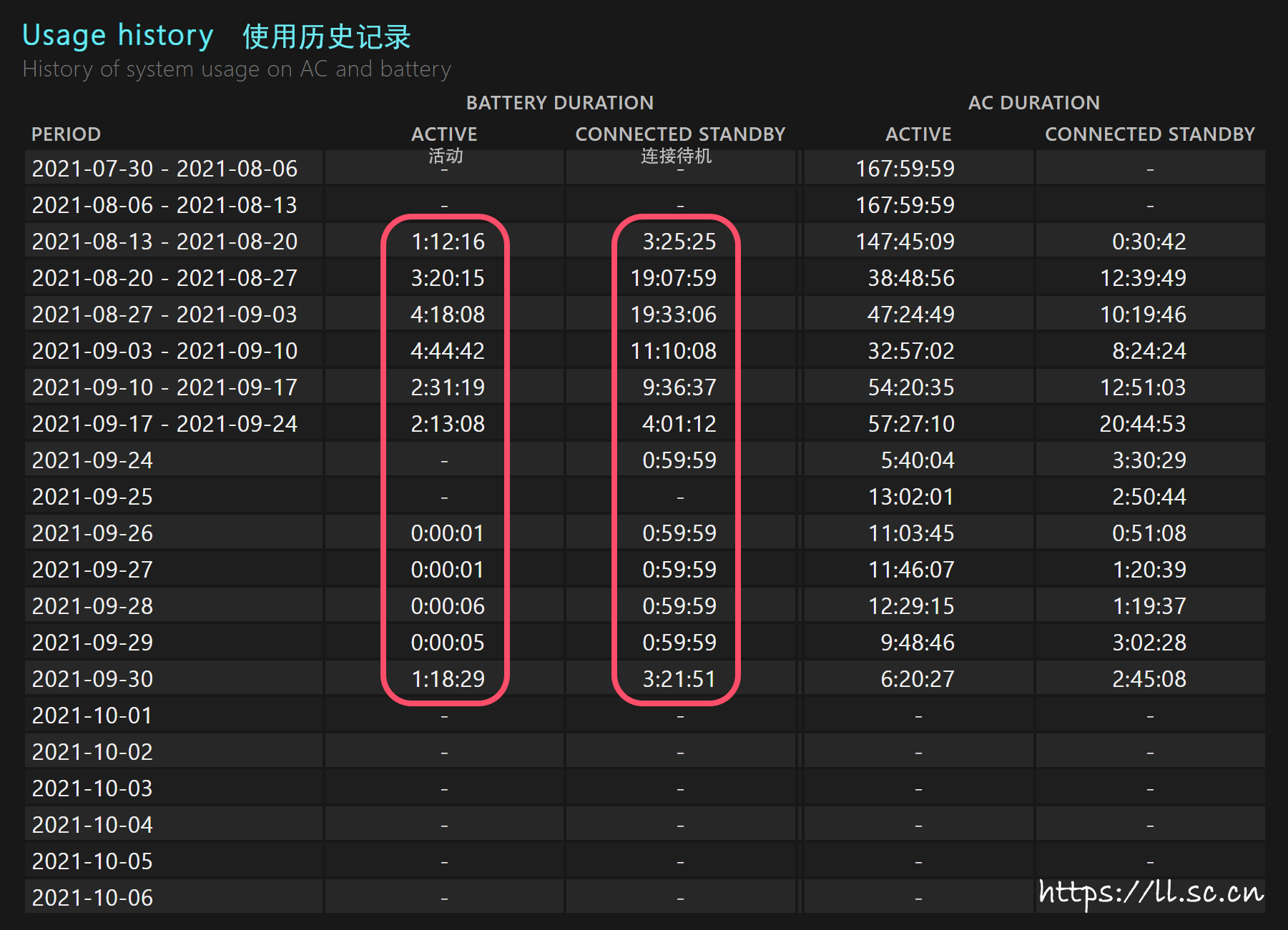This screenshot has height=930, width=1288.
Task: Click the AC DURATION group header
Action: pyautogui.click(x=1033, y=103)
